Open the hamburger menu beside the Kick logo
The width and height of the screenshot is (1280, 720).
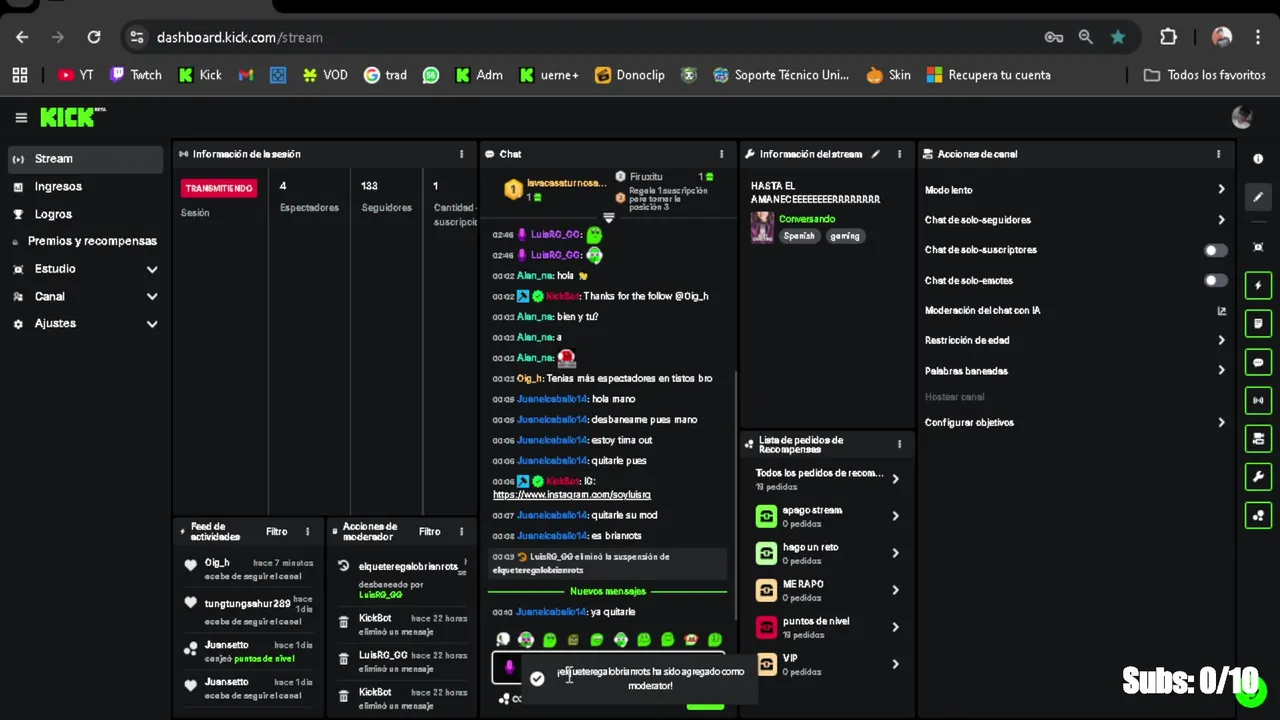pos(21,118)
